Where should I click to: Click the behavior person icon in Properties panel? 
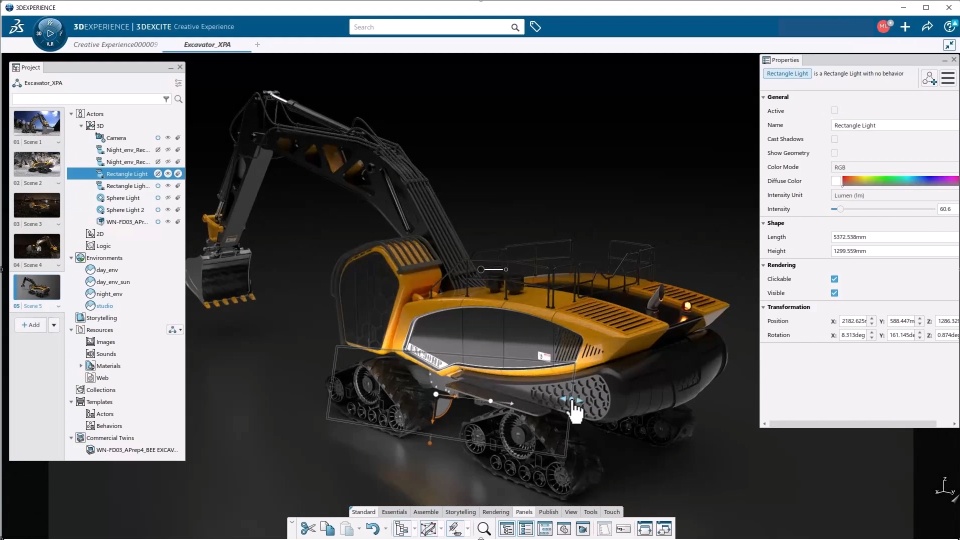929,78
